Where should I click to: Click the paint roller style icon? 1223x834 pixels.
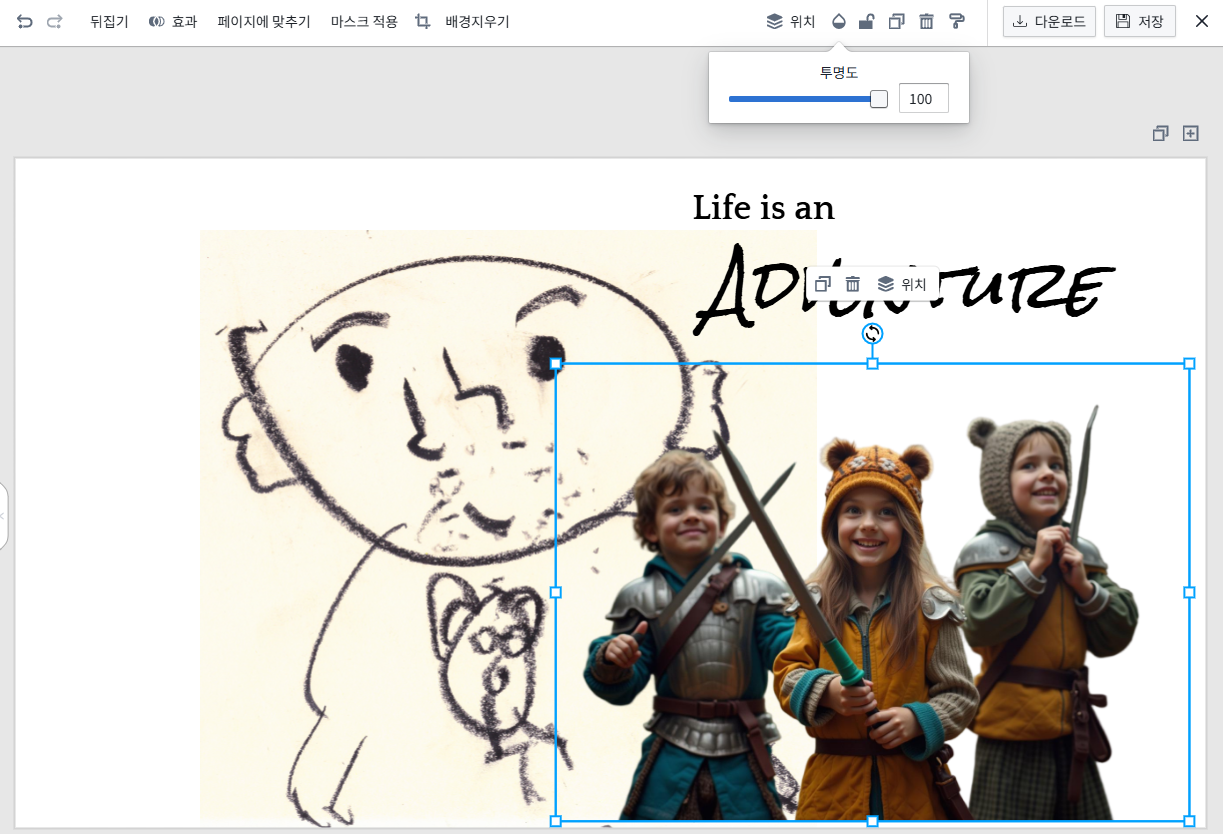957,20
